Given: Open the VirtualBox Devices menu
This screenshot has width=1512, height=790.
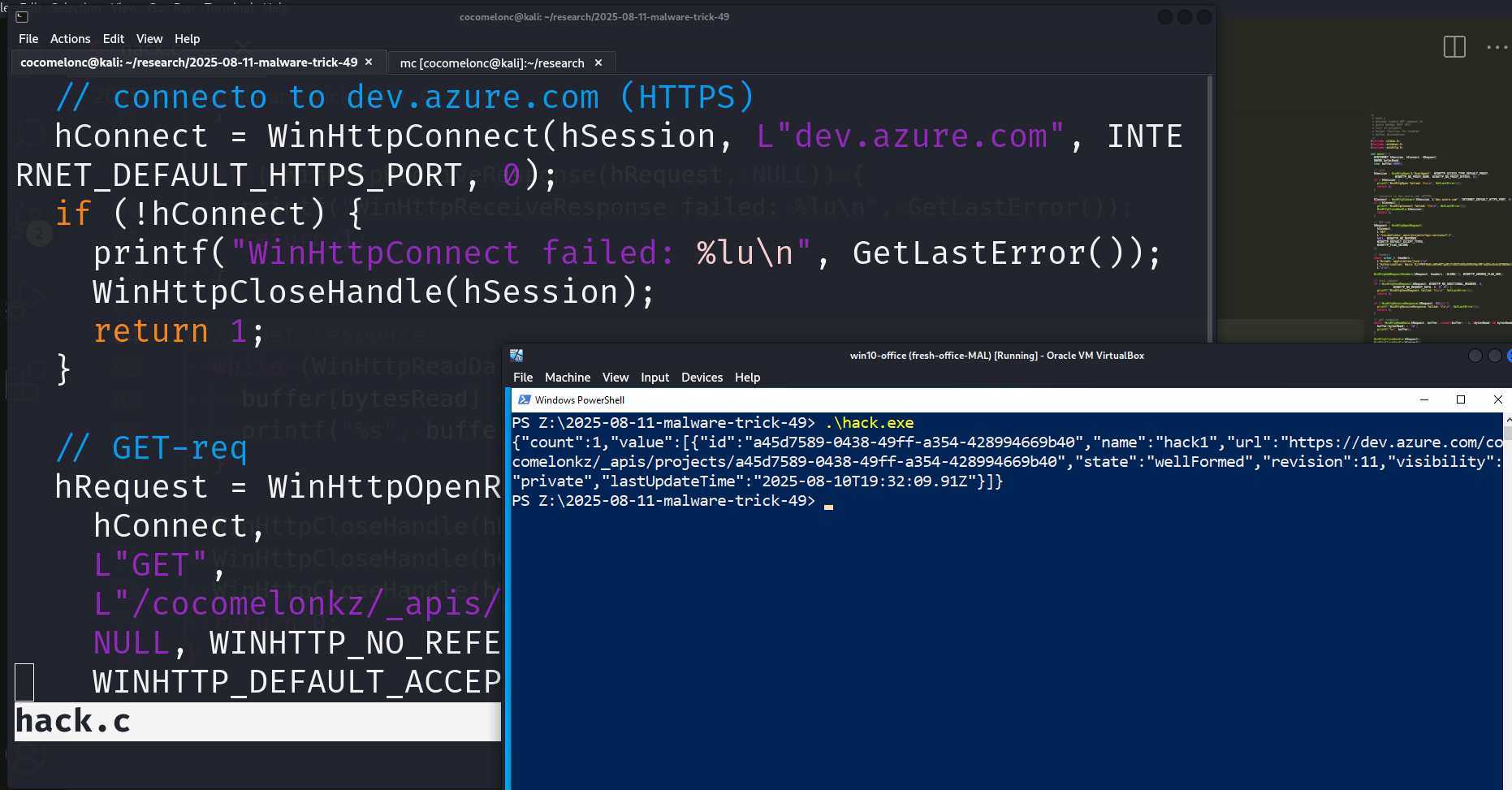Looking at the screenshot, I should point(702,378).
